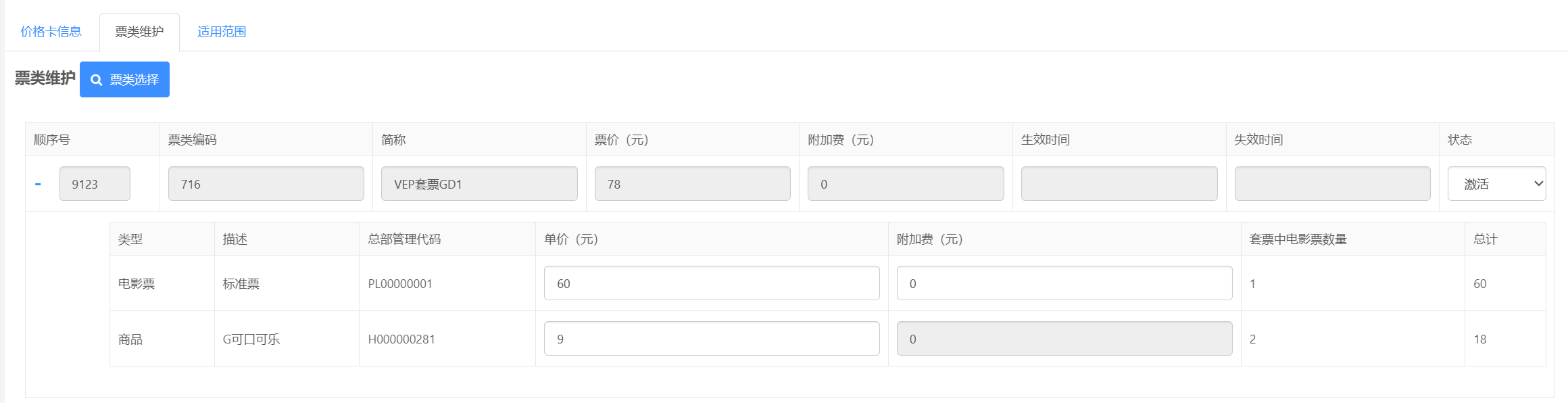Click the top-row 附加费 field showing 0
The image size is (1568, 403).
point(906,184)
